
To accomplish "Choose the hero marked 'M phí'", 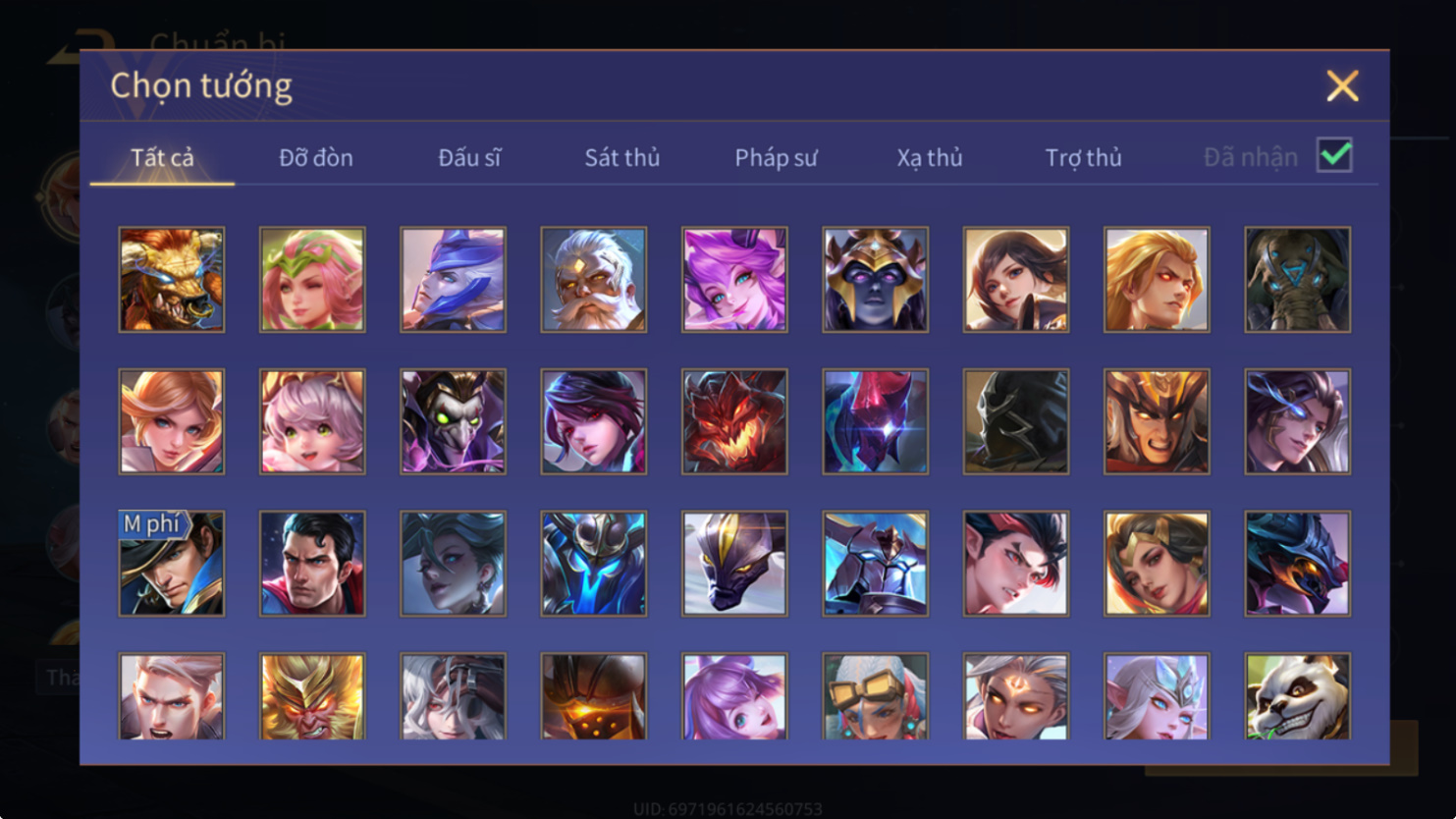I will coord(172,564).
